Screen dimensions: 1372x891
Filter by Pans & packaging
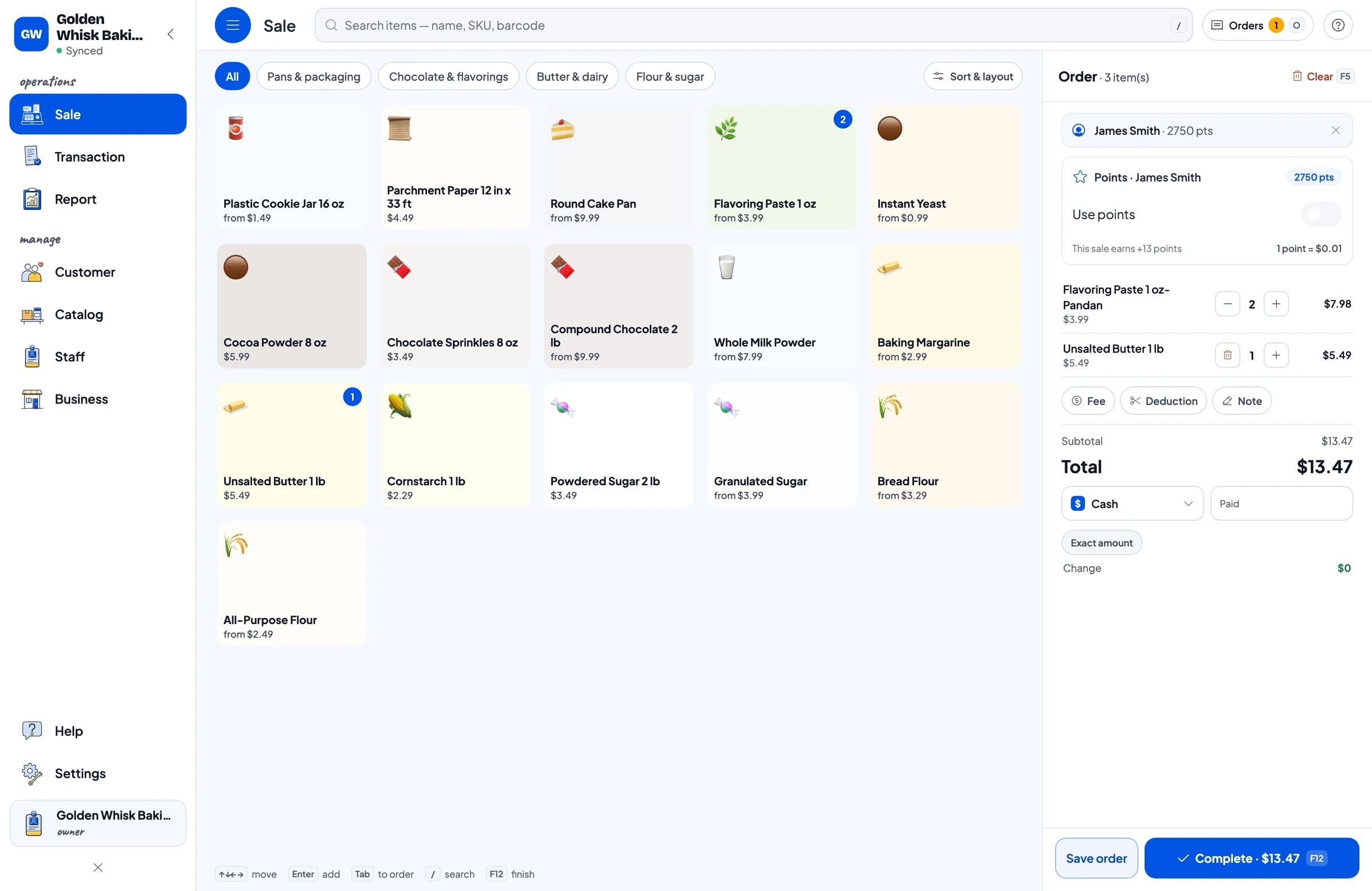[x=314, y=76]
